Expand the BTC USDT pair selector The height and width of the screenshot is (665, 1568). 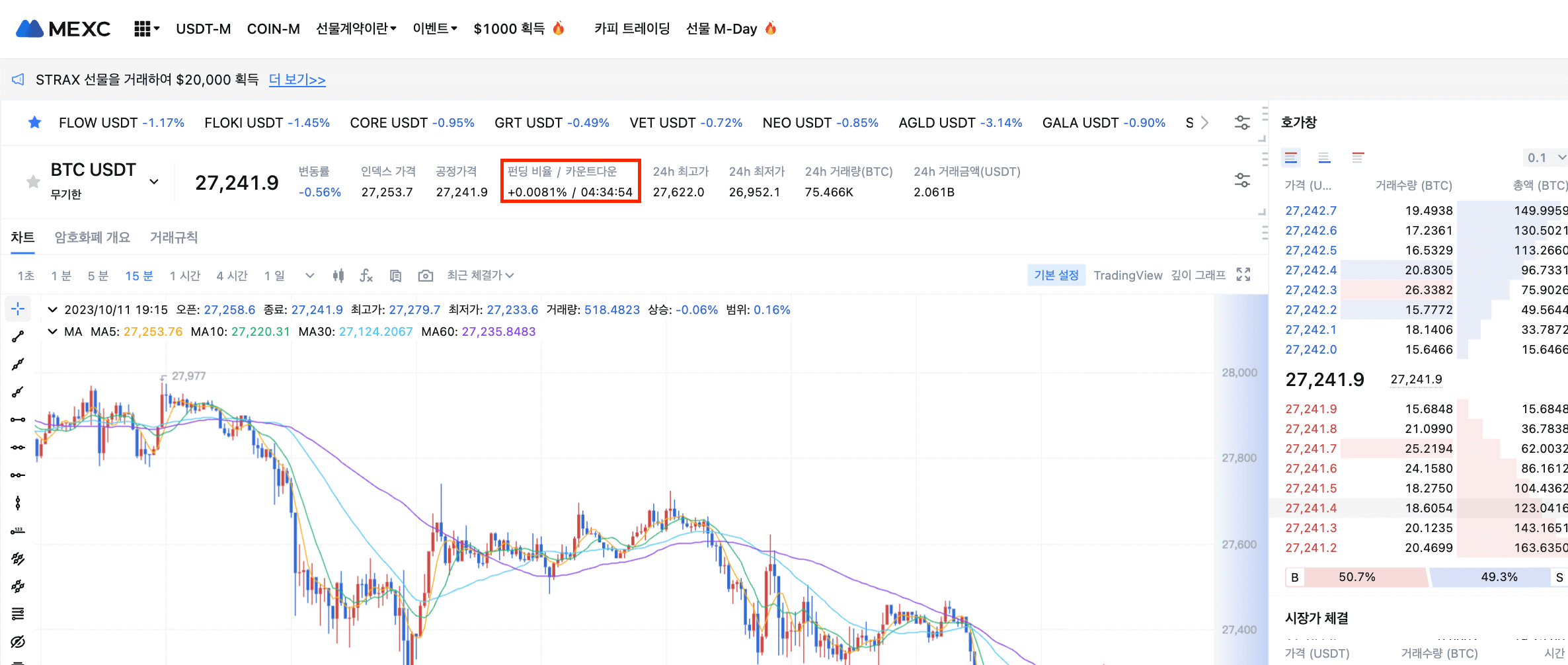tap(154, 182)
